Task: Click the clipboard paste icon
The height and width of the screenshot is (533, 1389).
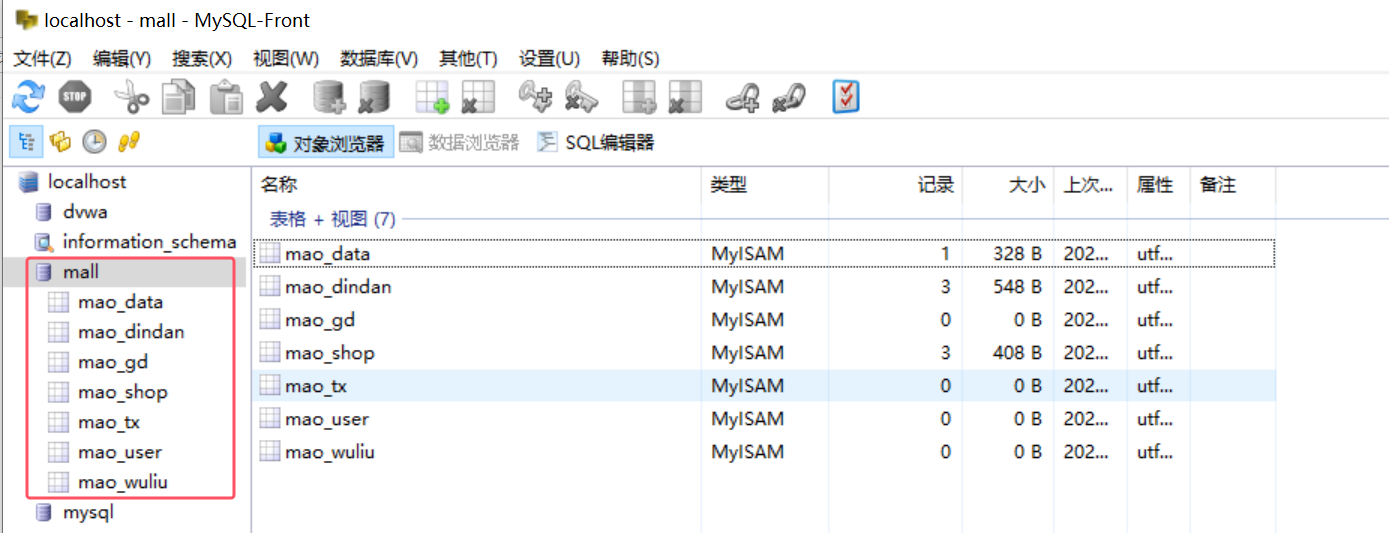Action: [226, 97]
